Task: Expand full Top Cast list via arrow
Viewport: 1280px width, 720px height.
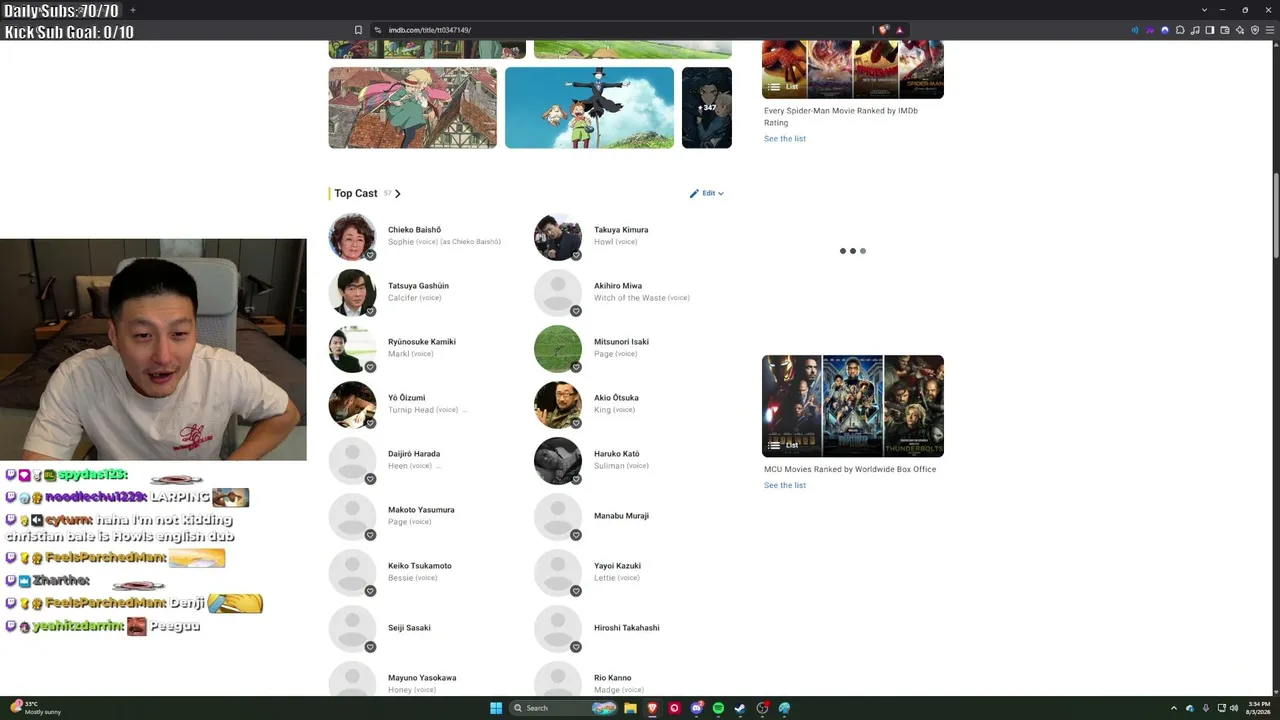Action: [x=397, y=193]
